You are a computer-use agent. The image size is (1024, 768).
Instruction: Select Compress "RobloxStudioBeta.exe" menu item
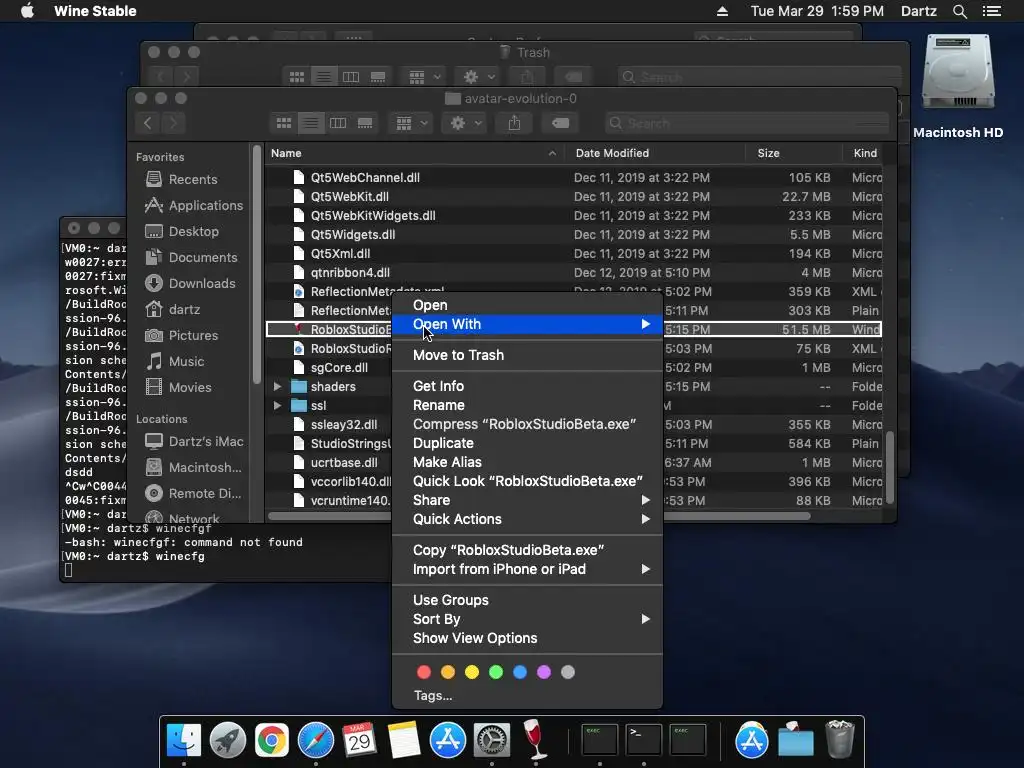[527, 424]
